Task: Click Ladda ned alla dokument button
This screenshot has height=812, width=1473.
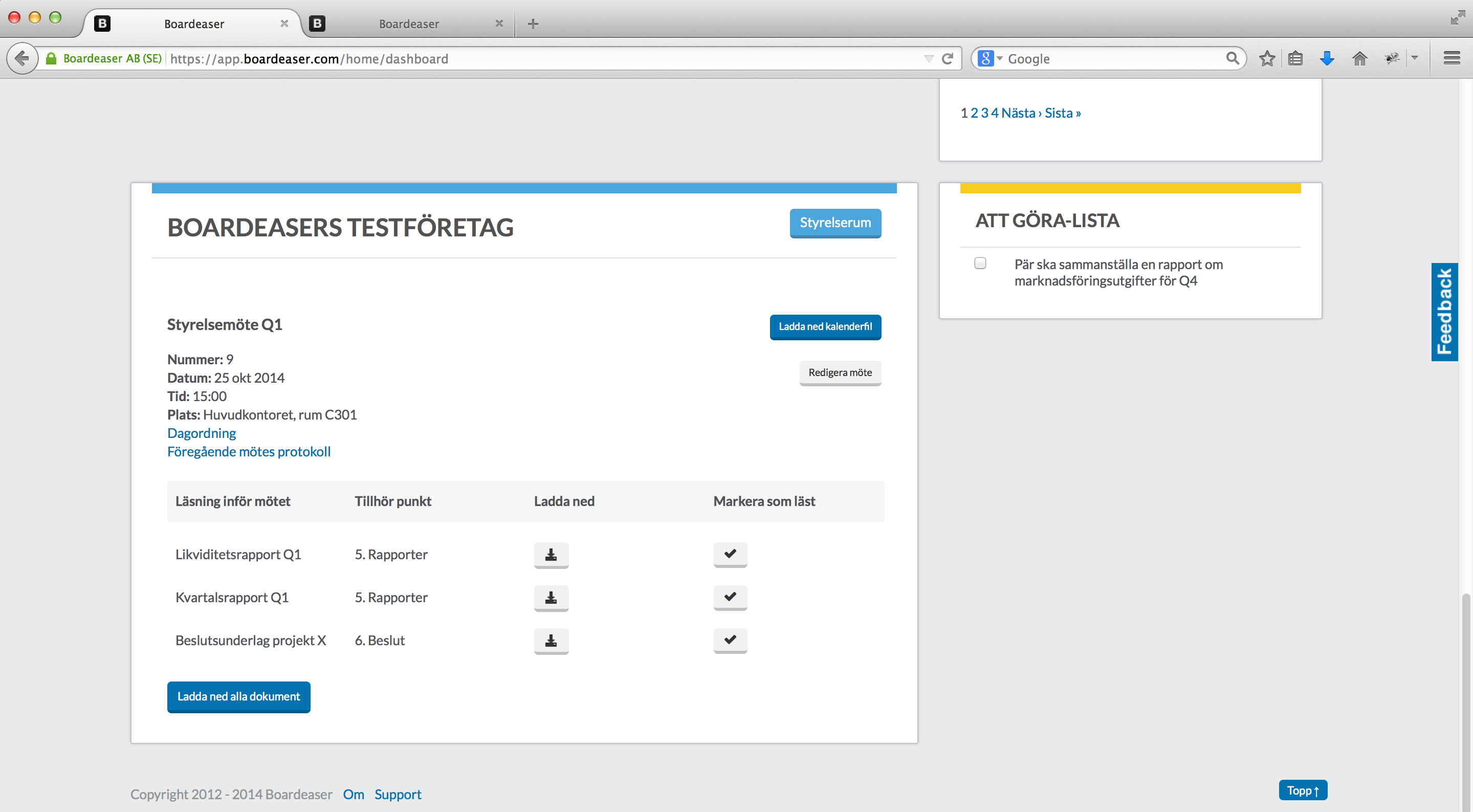Action: (238, 696)
